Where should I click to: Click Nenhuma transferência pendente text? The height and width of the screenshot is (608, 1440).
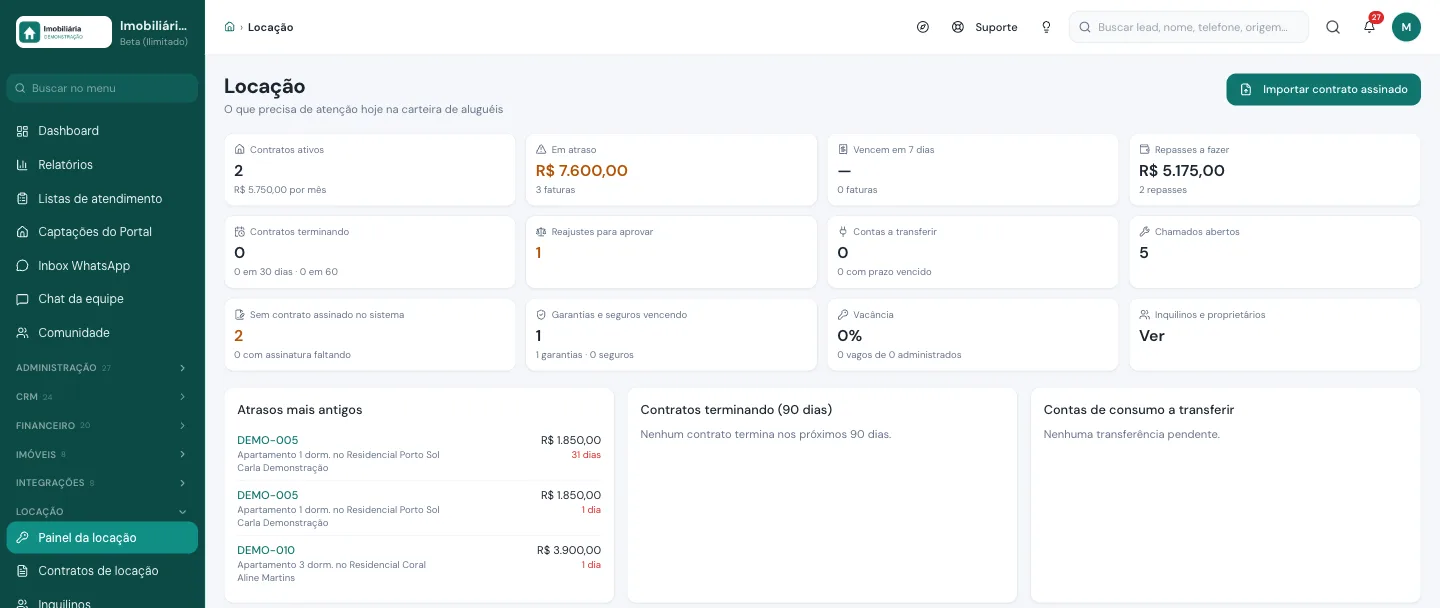coord(1132,434)
